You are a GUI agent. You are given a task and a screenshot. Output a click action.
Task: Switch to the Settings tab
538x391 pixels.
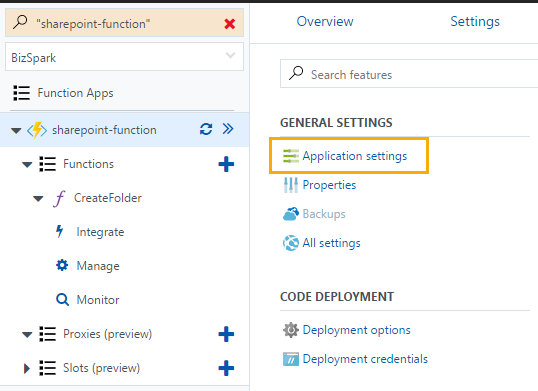point(475,22)
